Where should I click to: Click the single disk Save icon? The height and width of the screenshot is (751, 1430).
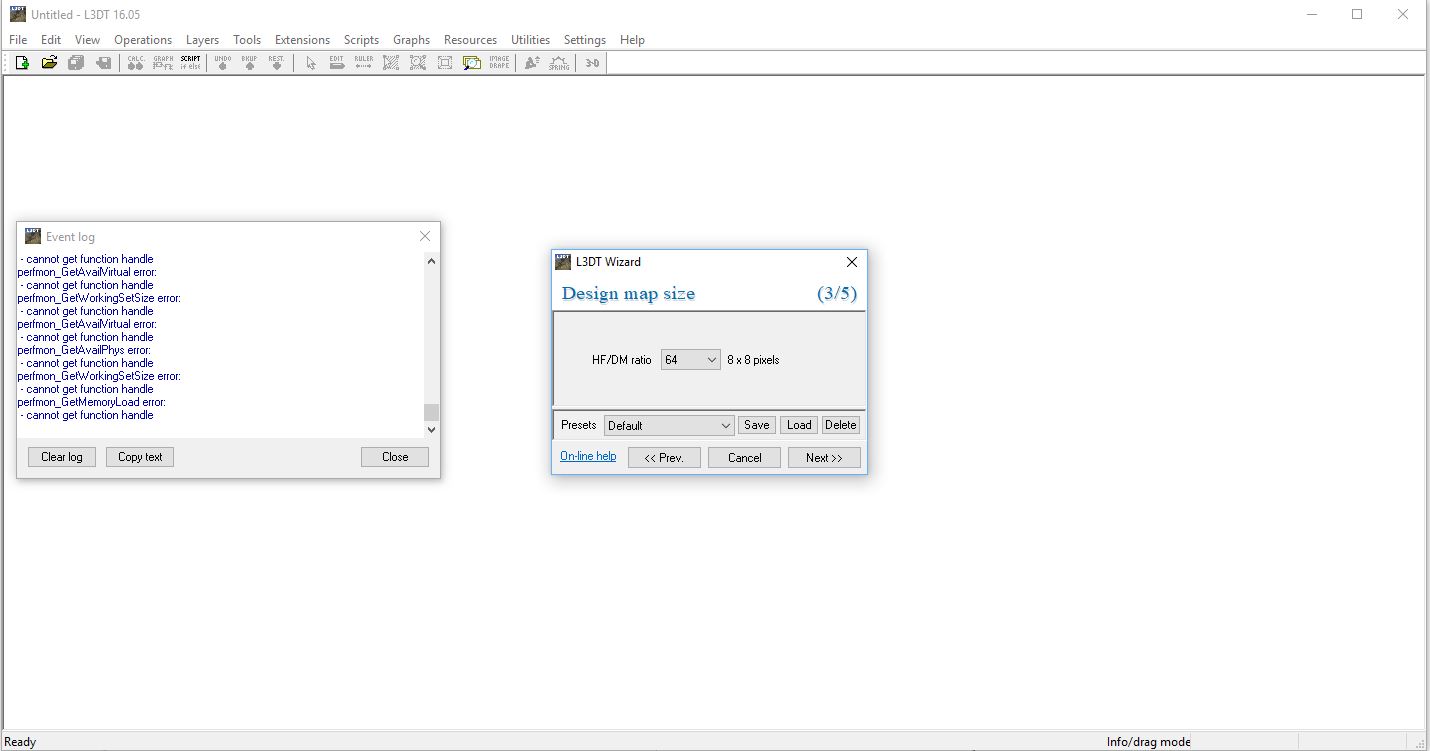pos(103,63)
